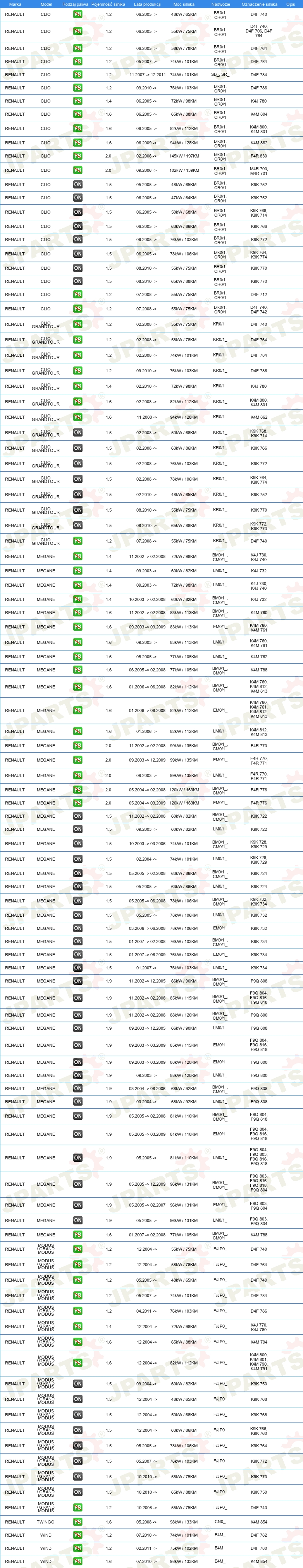Viewport: 303px width, 1568px height.
Task: Click the Opis column header
Action: pyautogui.click(x=291, y=4)
